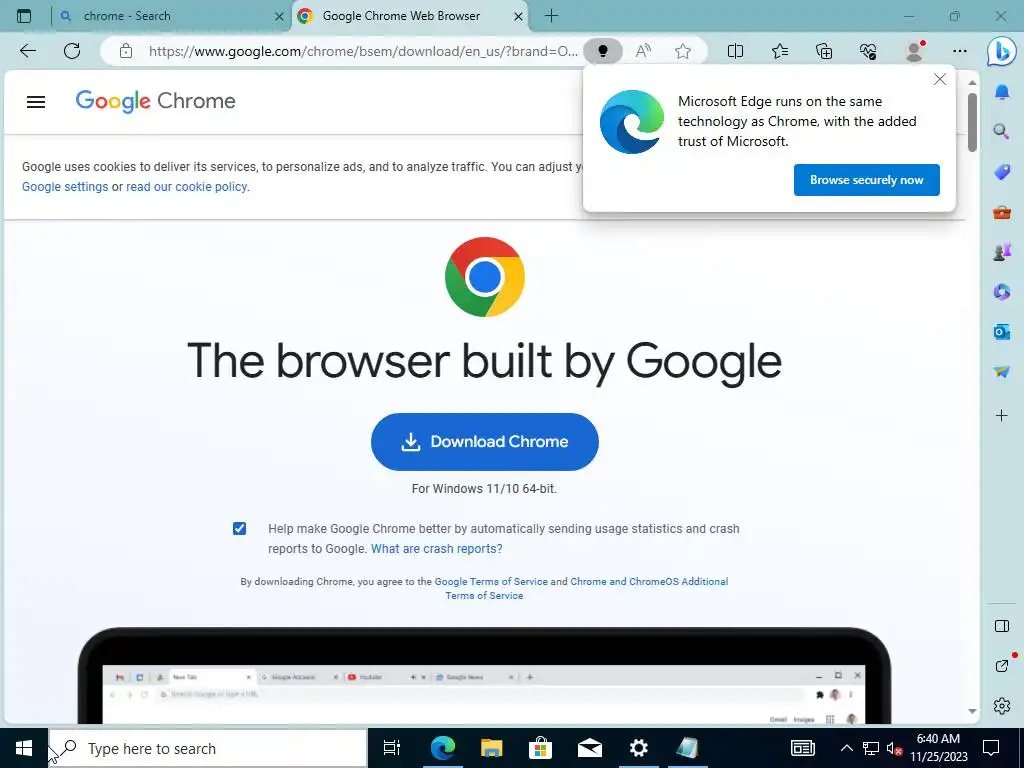Viewport: 1024px width, 768px height.
Task: Open Microsoft Store from taskbar
Action: click(x=541, y=748)
